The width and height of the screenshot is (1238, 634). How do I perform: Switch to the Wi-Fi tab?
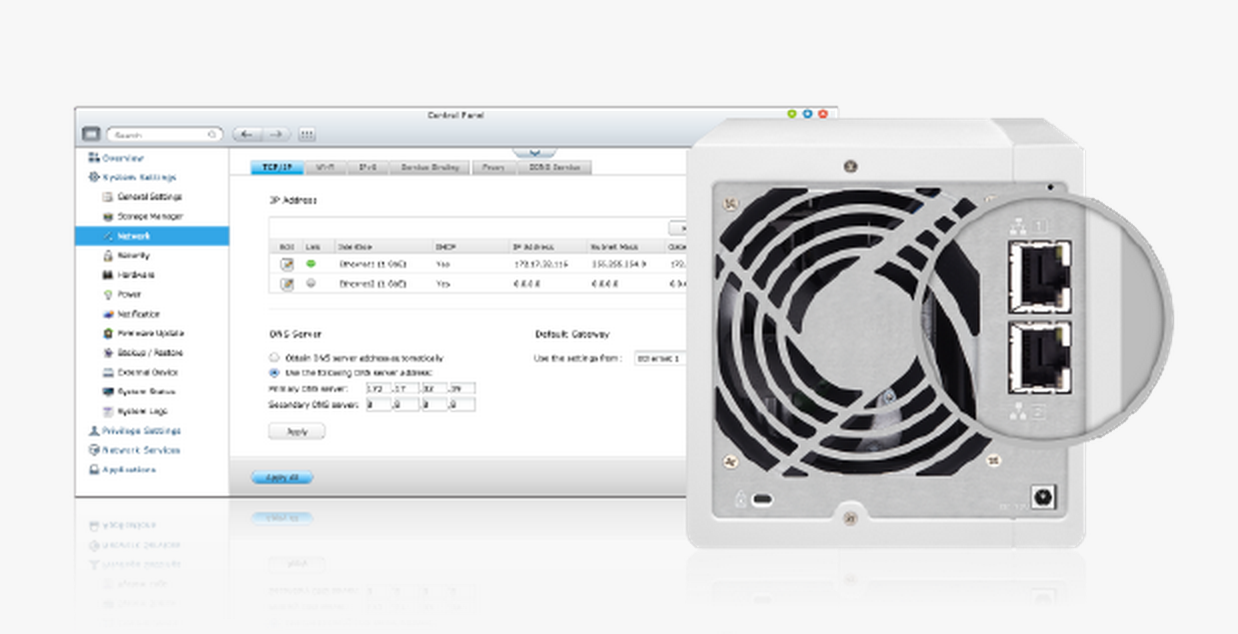(x=326, y=167)
